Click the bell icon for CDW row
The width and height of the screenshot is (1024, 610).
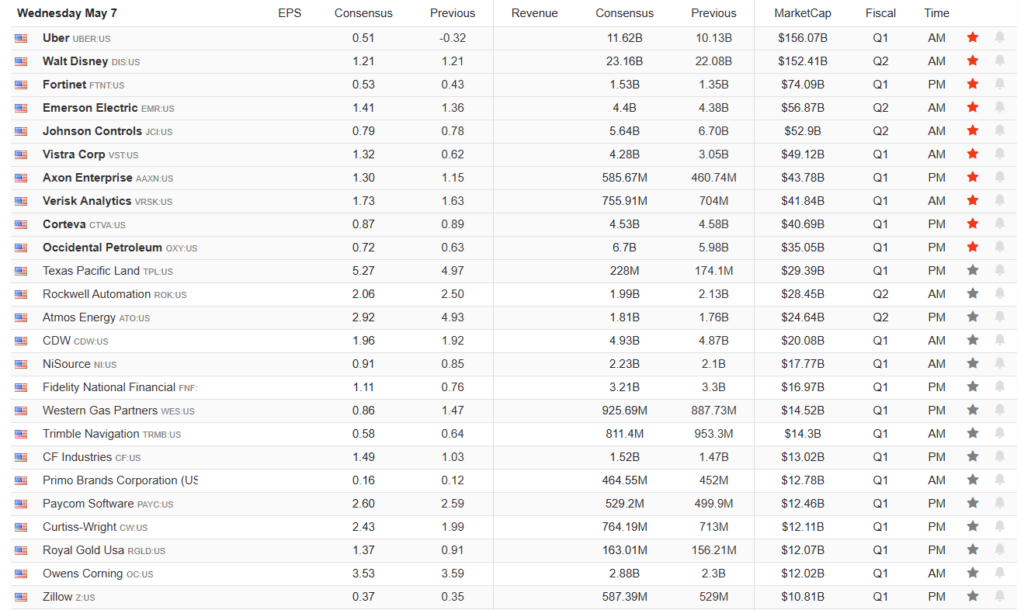coord(999,340)
